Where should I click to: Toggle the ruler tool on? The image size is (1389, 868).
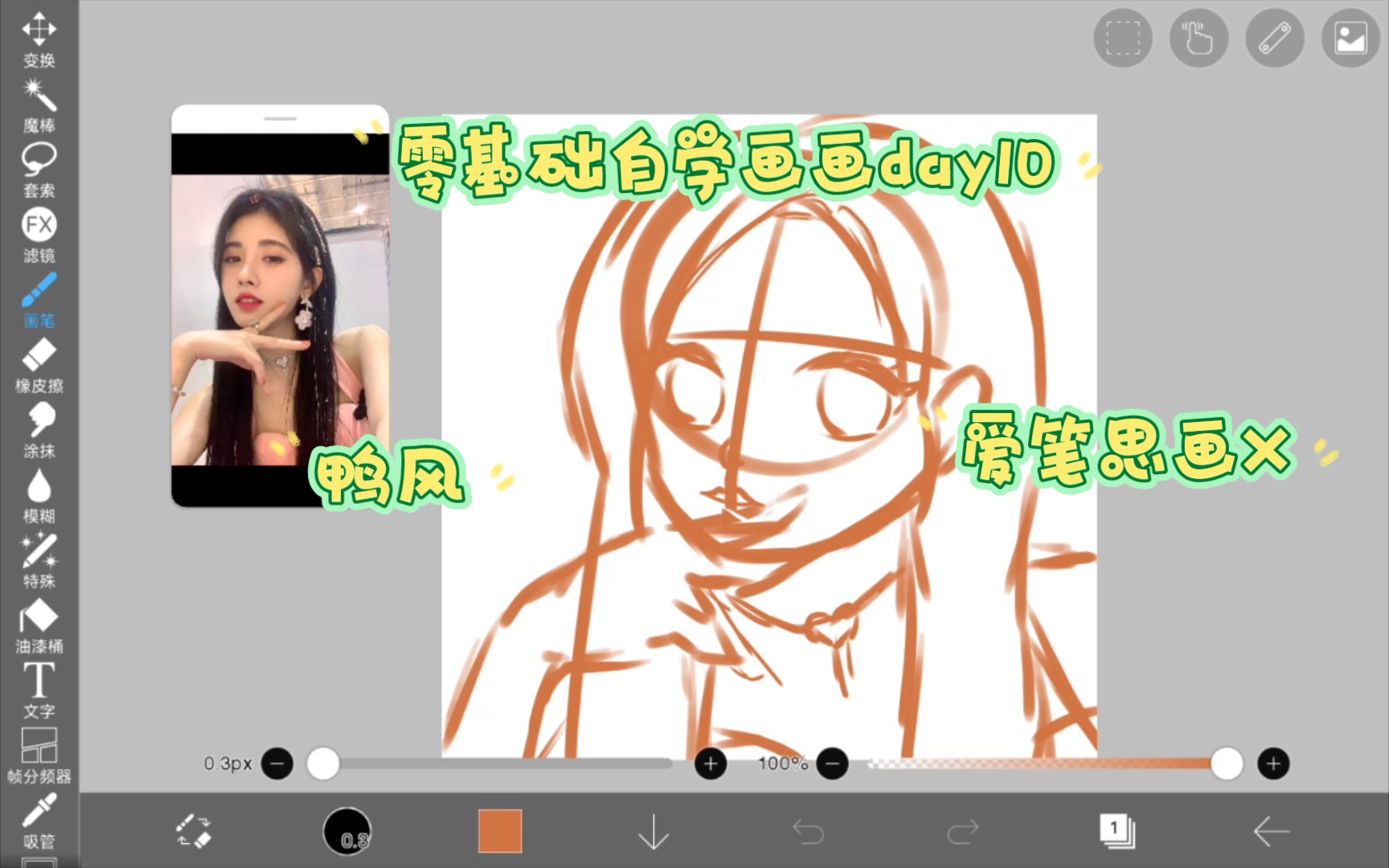coord(1272,38)
